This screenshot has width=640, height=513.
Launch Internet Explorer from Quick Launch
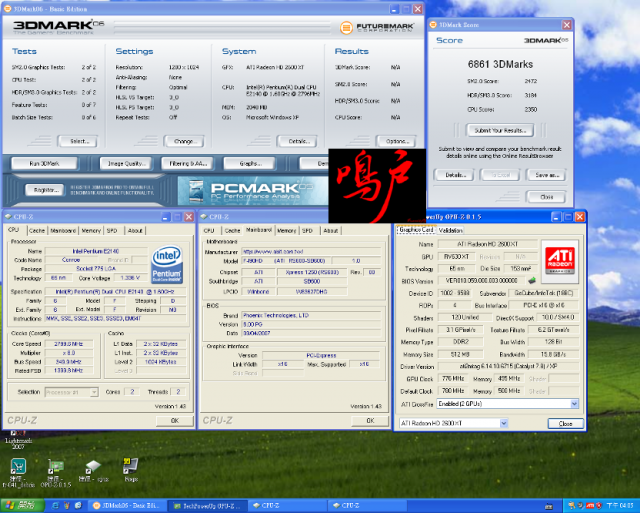pos(55,505)
